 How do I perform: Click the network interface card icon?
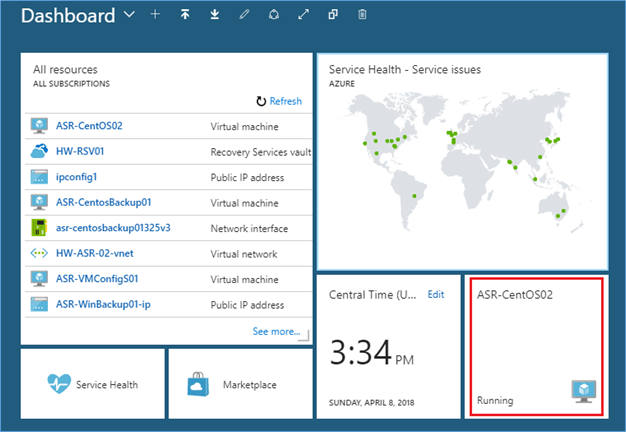(x=39, y=228)
